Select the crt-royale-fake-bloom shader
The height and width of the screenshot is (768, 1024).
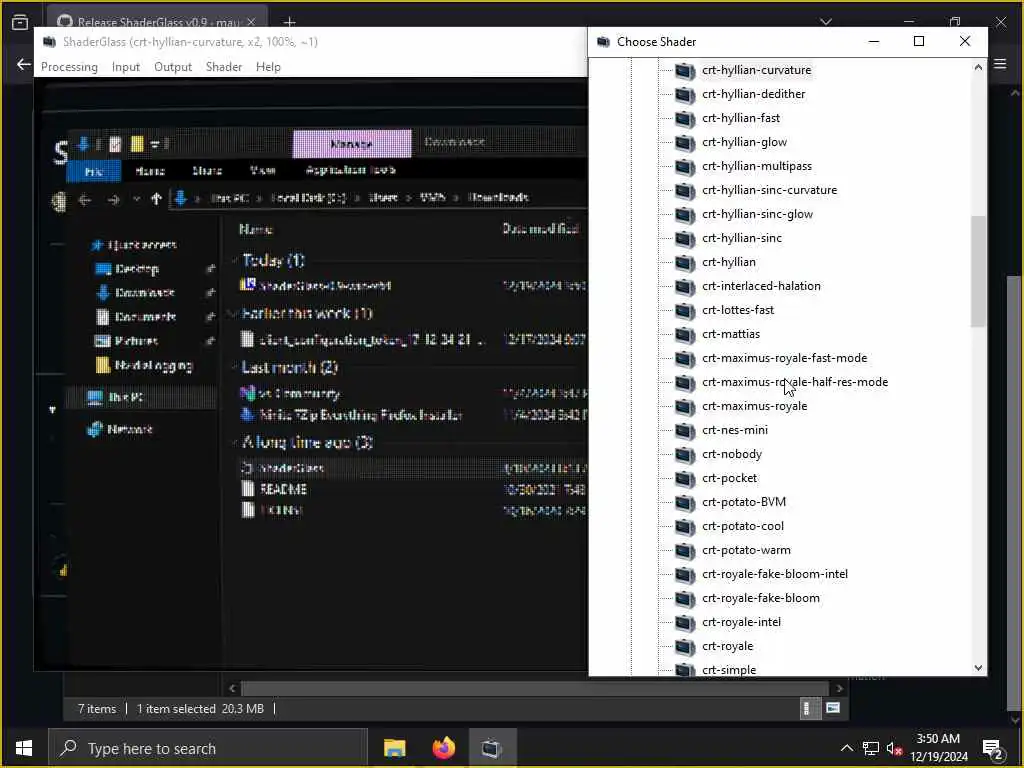(x=760, y=598)
